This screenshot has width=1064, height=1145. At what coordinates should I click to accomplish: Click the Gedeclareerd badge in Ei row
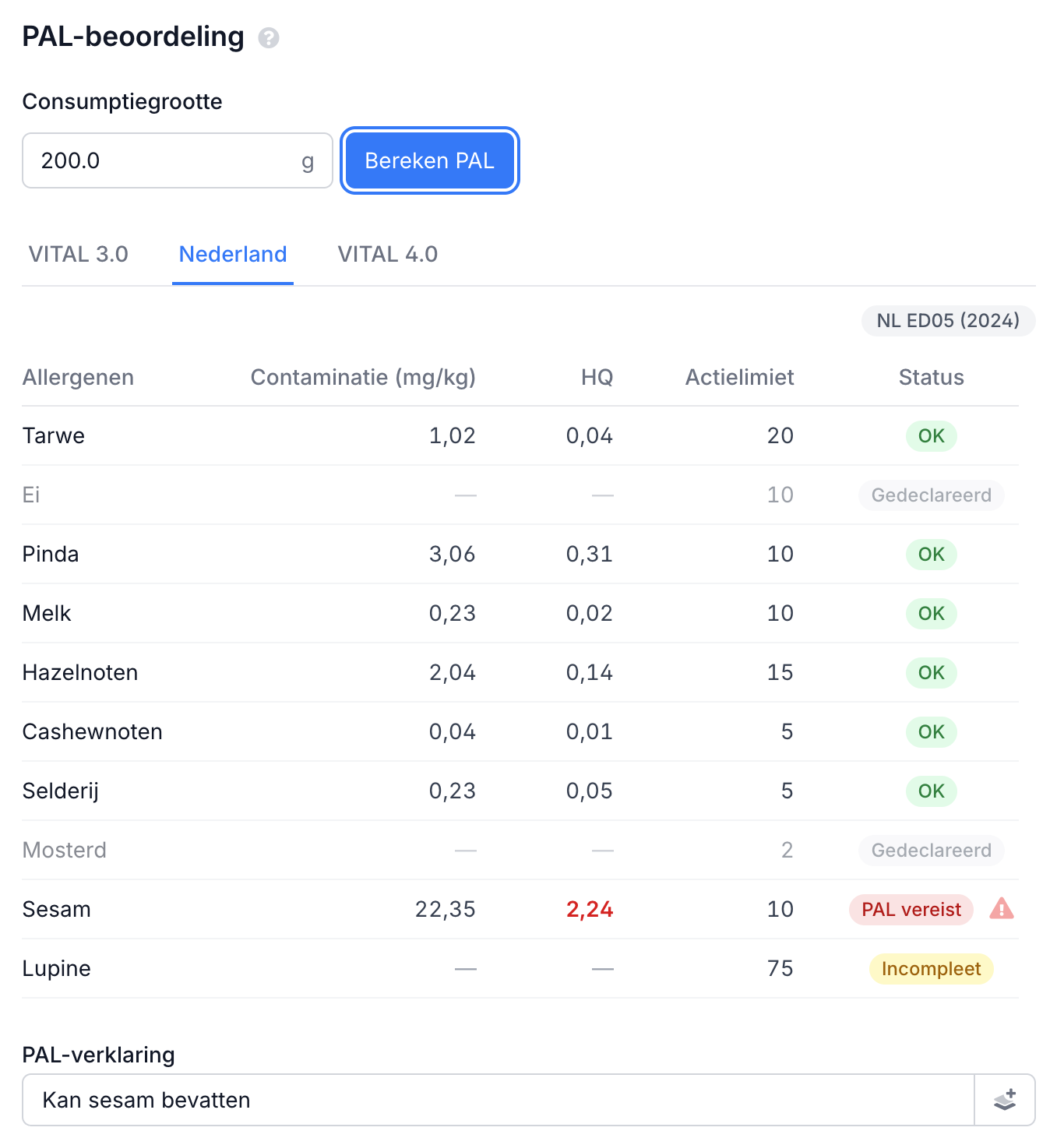click(931, 495)
